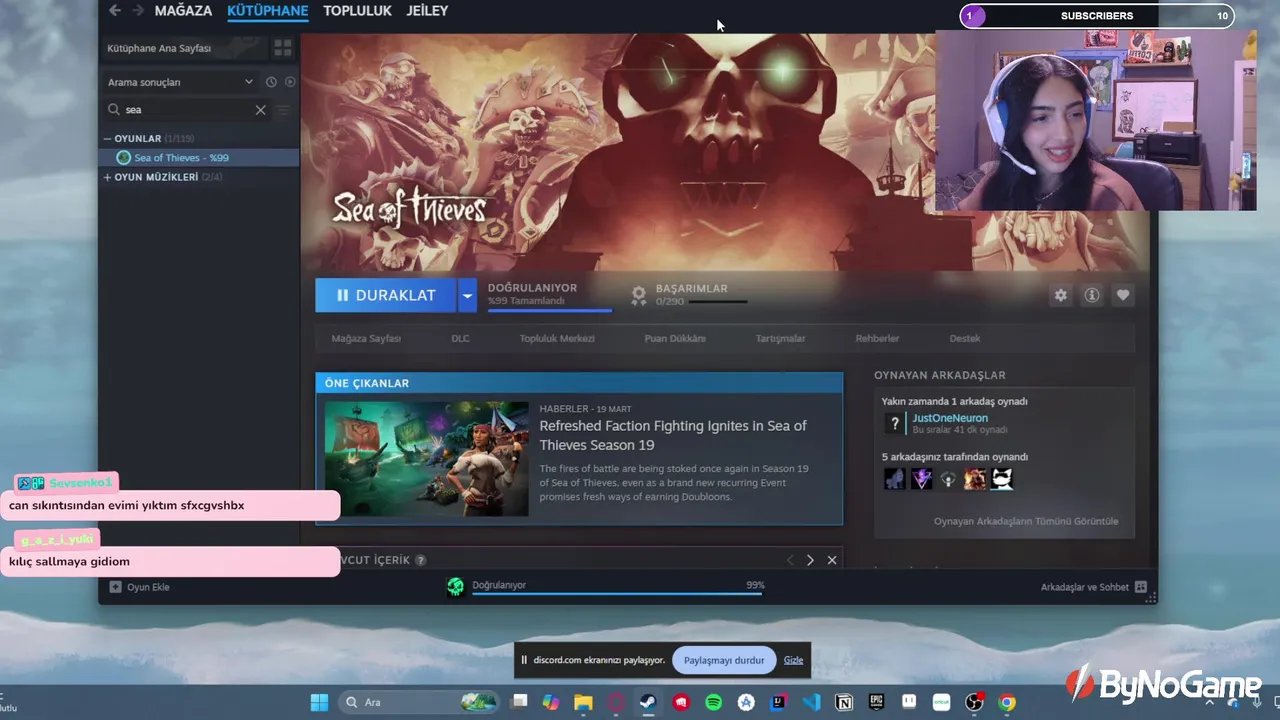
Task: Expand the OYUN MÜZİKLERİ category
Action: (108, 177)
